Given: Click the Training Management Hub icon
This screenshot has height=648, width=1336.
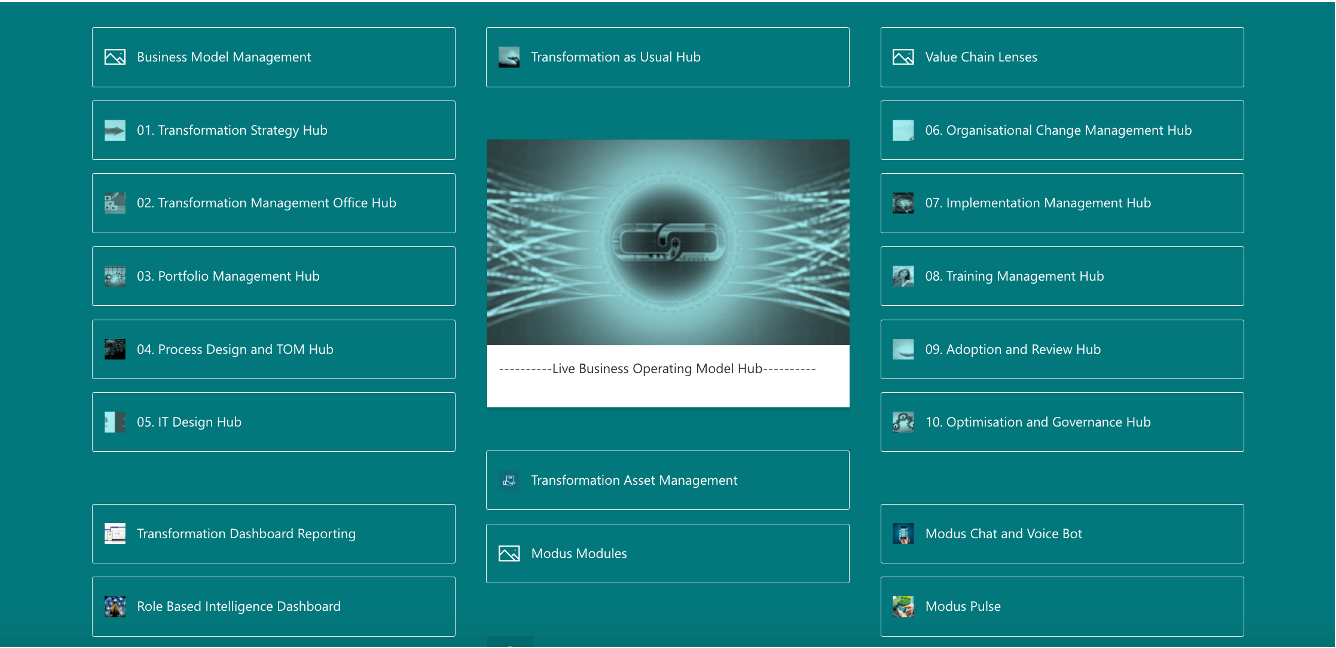Looking at the screenshot, I should pos(903,276).
